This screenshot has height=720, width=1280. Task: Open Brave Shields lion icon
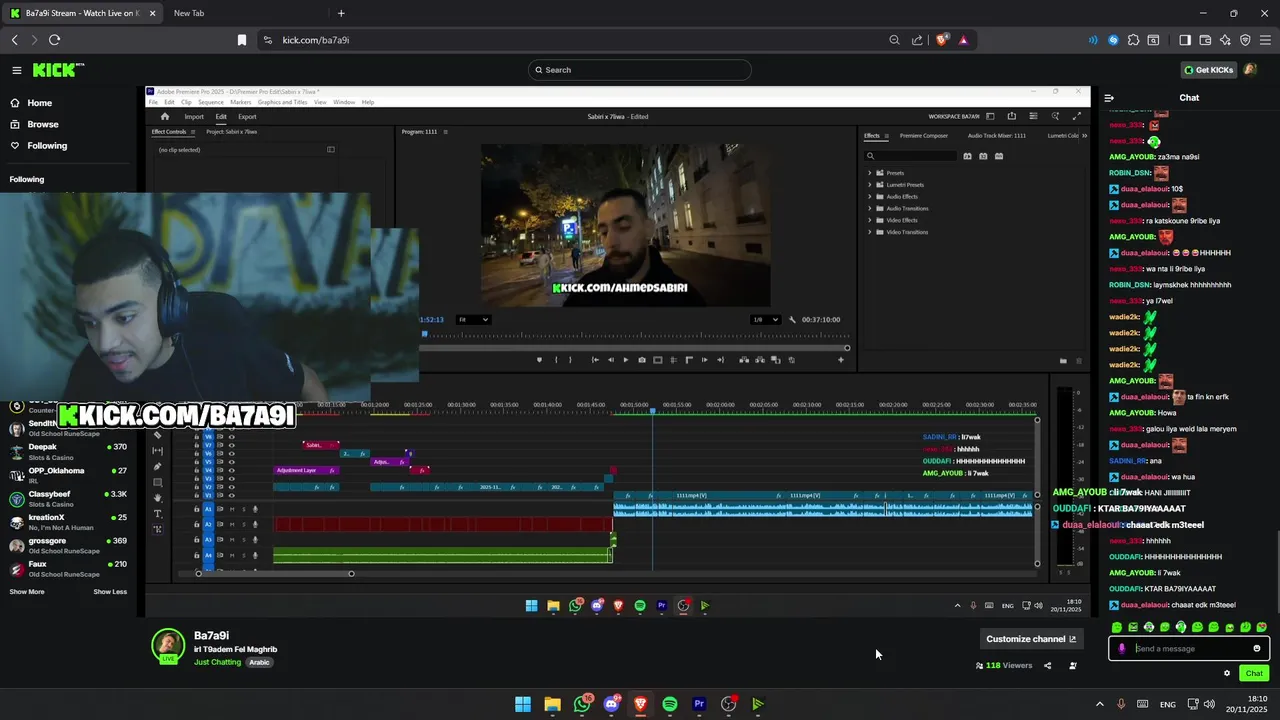pyautogui.click(x=942, y=40)
